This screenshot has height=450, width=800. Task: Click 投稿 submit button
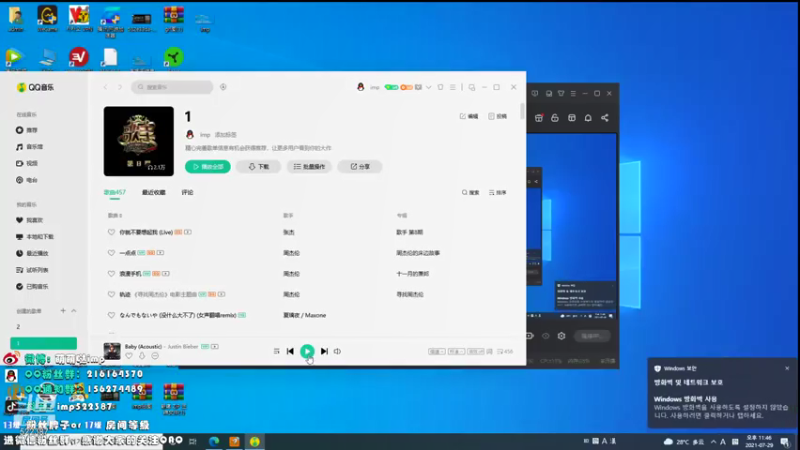point(497,116)
